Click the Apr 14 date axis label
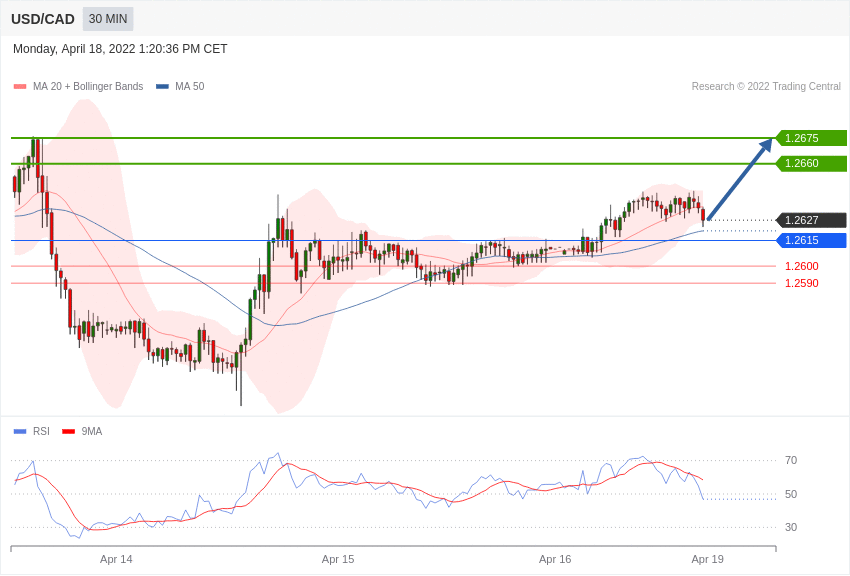Viewport: 850px width, 576px height. click(116, 559)
